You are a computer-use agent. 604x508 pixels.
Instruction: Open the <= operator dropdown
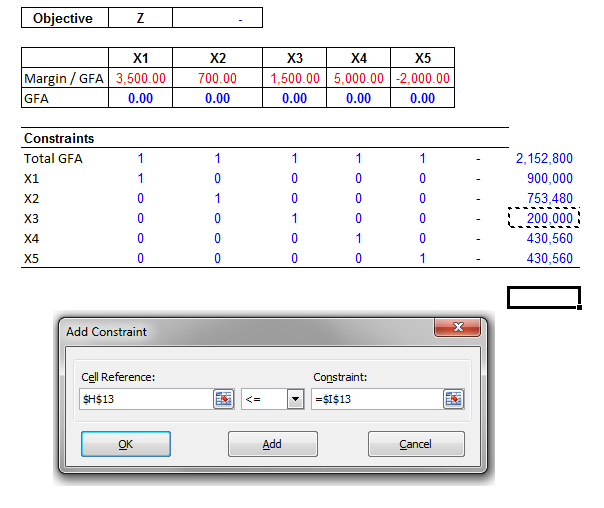tap(294, 399)
